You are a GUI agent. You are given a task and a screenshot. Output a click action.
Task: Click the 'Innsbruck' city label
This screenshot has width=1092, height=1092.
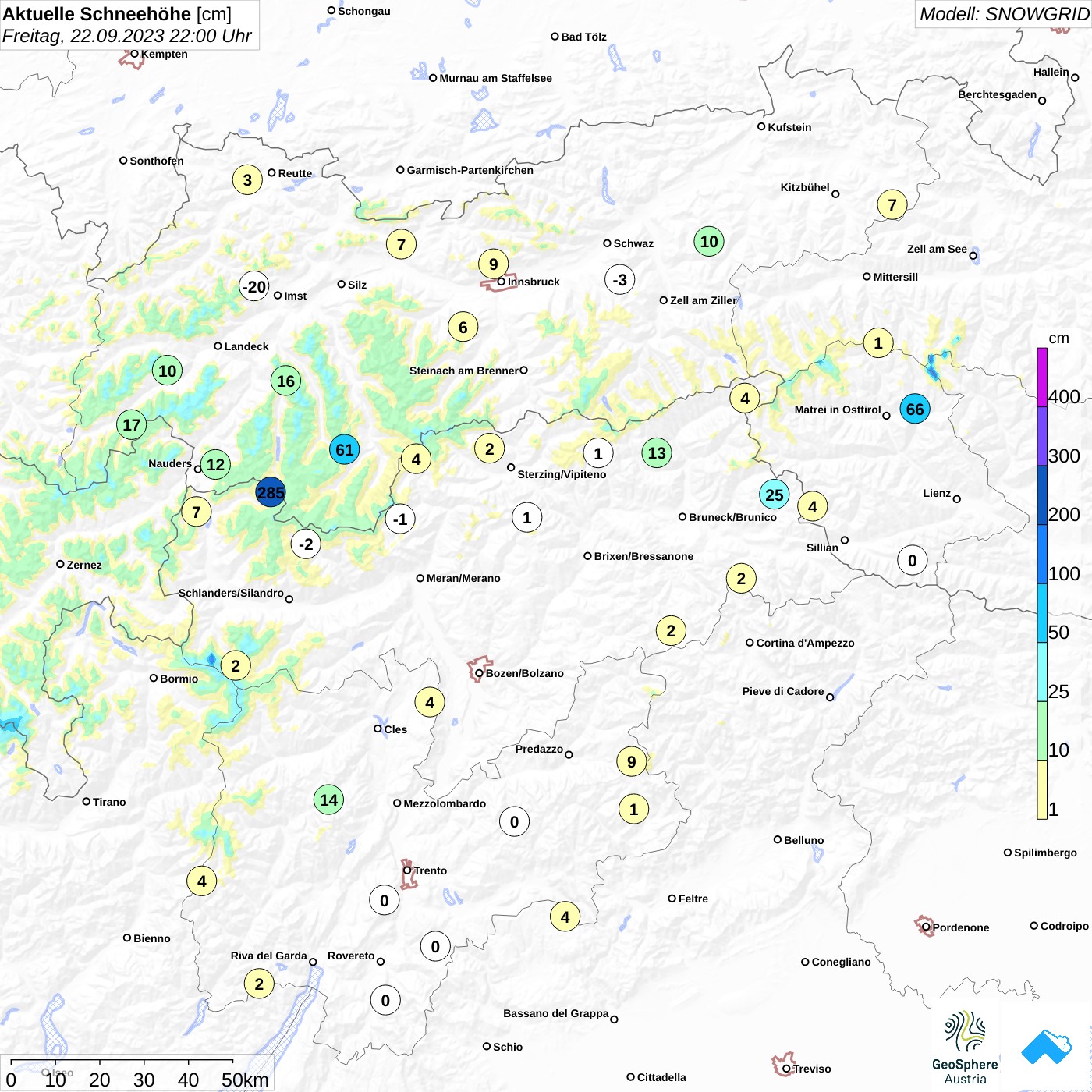point(534,282)
